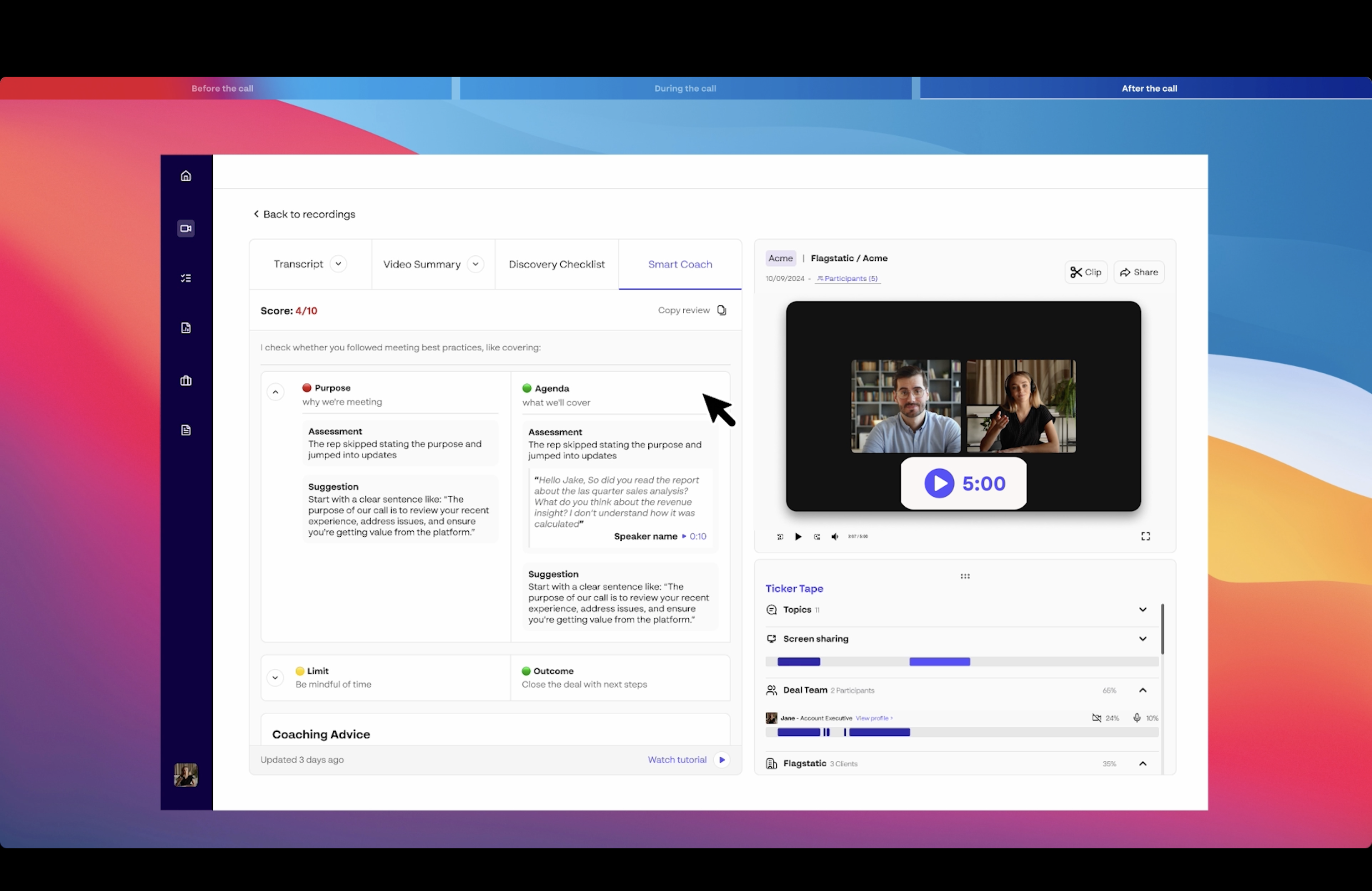Open the briefcase icon in the sidebar

pos(186,380)
